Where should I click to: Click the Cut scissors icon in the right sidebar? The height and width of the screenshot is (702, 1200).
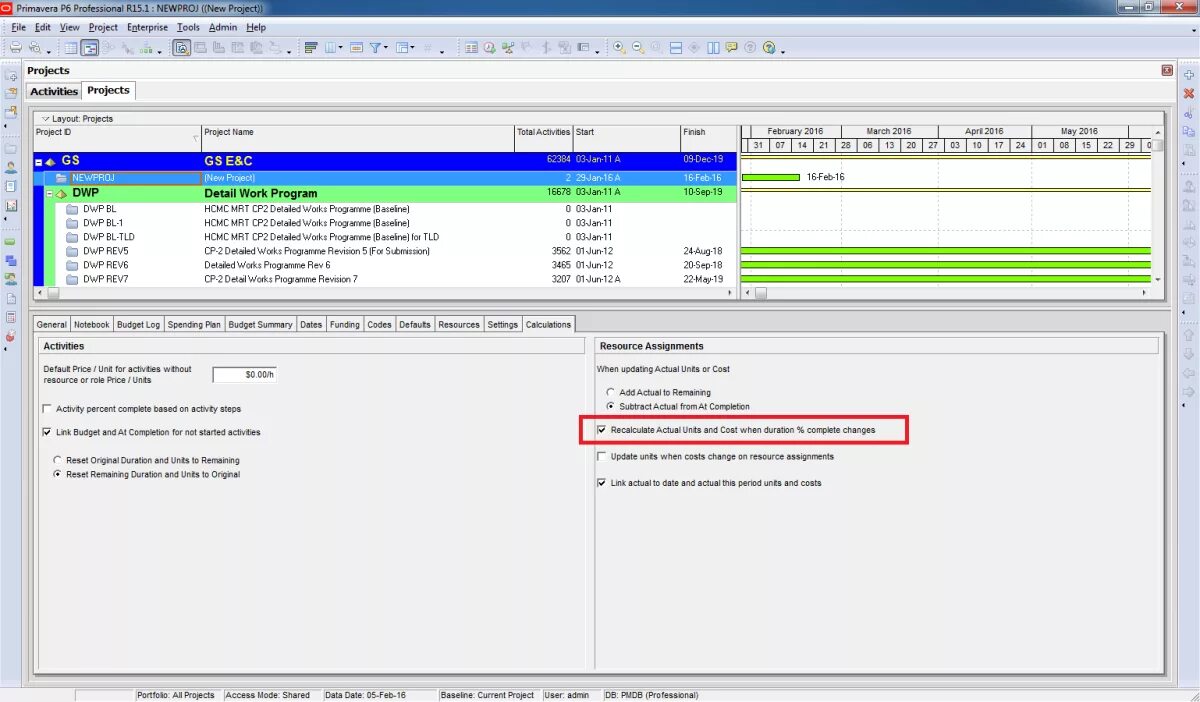pyautogui.click(x=1189, y=112)
